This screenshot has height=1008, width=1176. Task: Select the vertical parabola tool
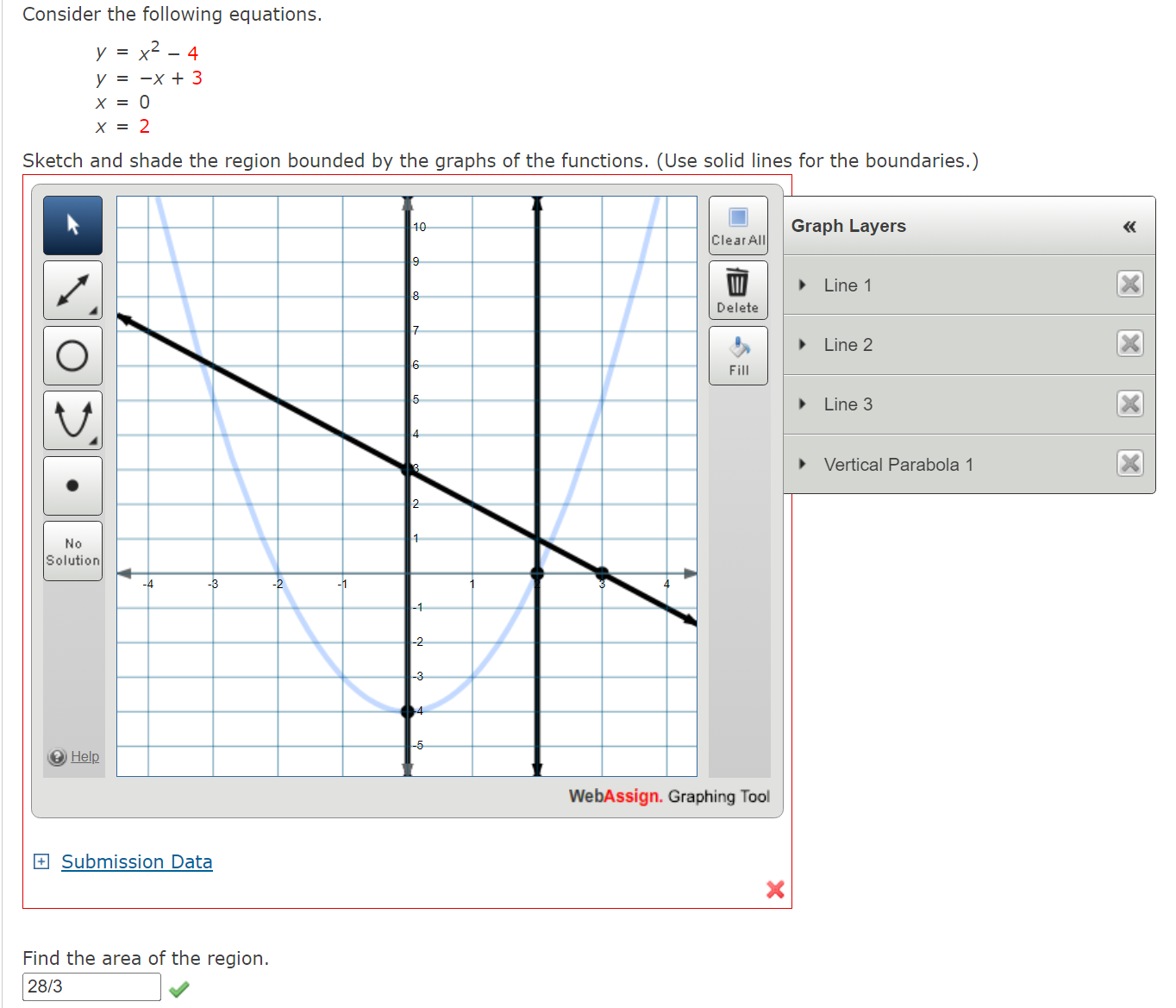(72, 420)
